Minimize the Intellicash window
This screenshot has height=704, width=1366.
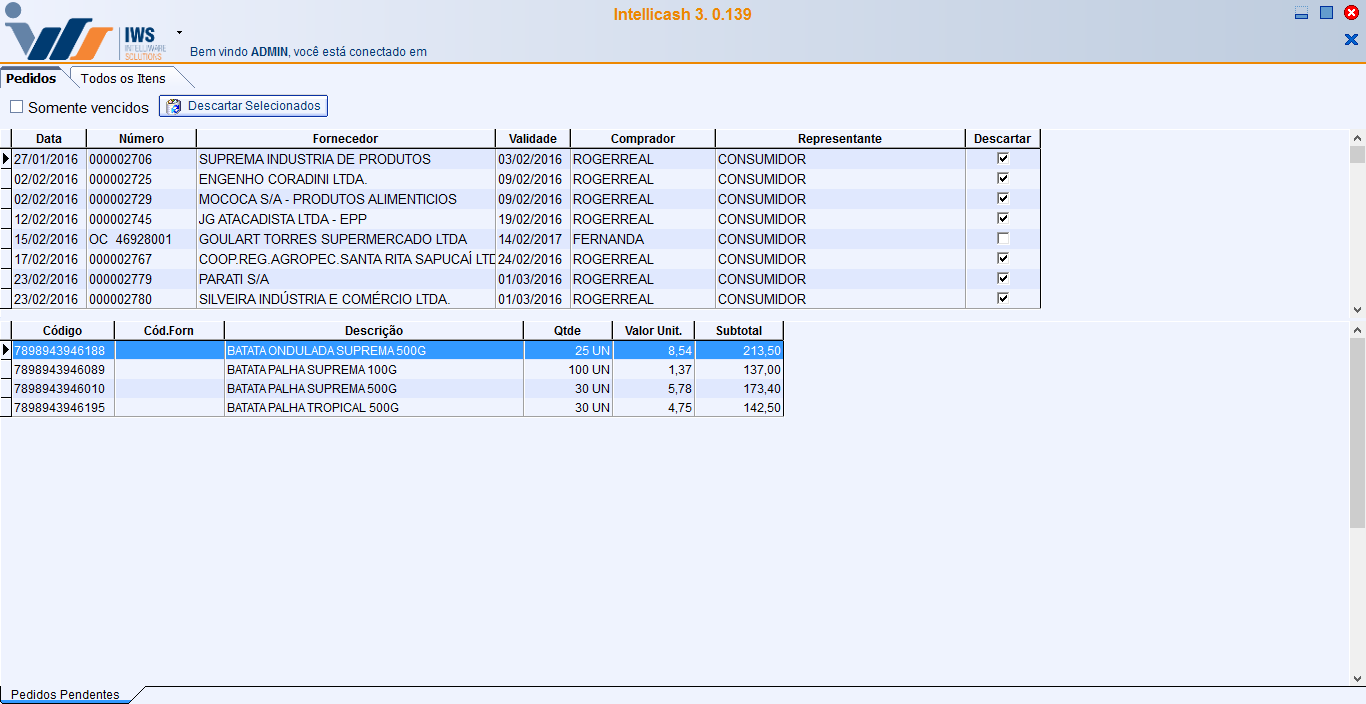point(1301,13)
